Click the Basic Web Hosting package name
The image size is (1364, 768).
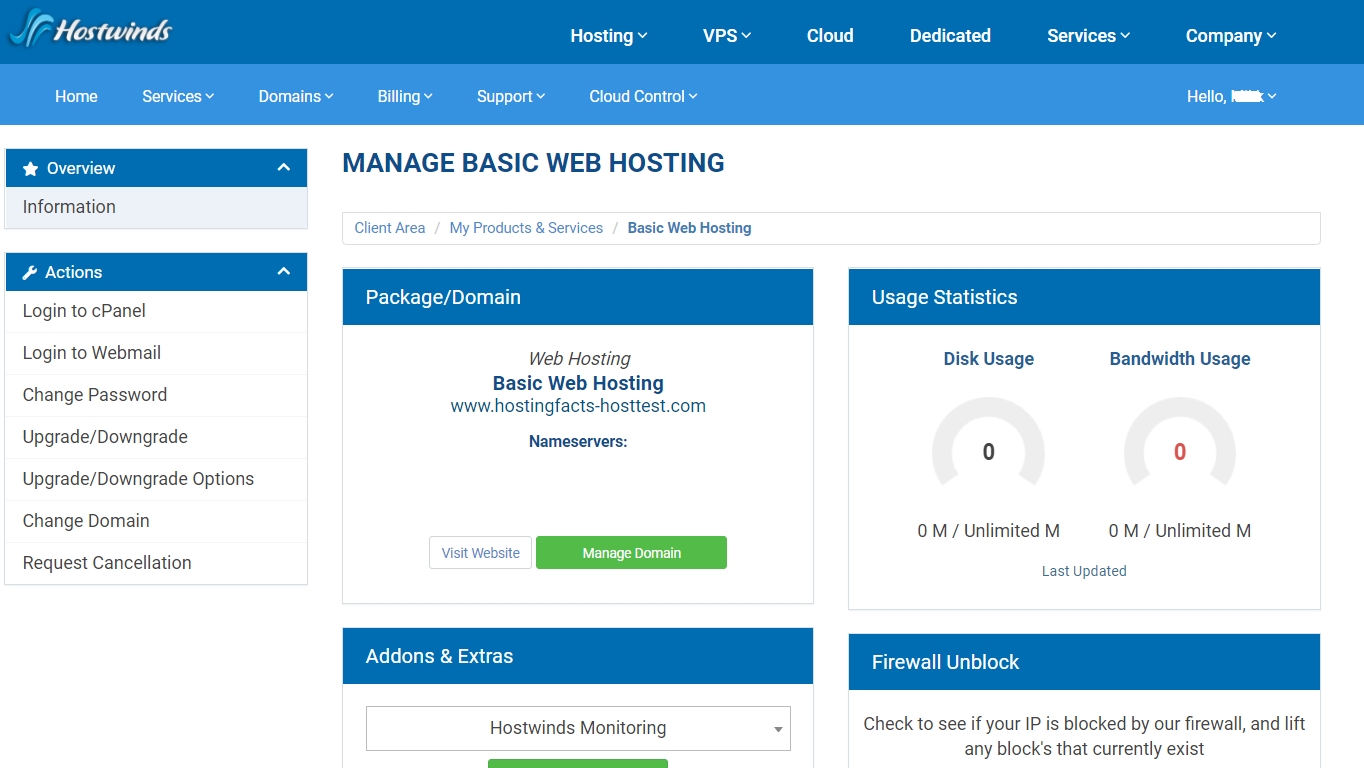578,383
